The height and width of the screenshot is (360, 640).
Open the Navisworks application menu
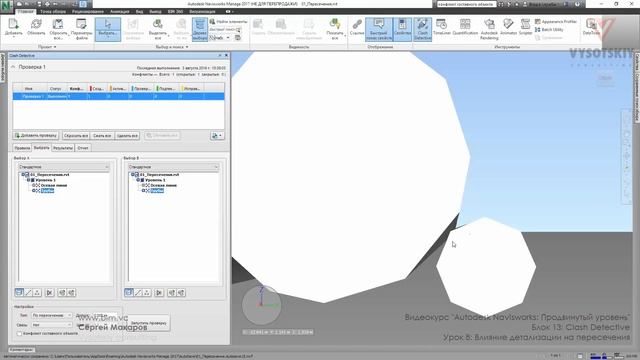7,7
